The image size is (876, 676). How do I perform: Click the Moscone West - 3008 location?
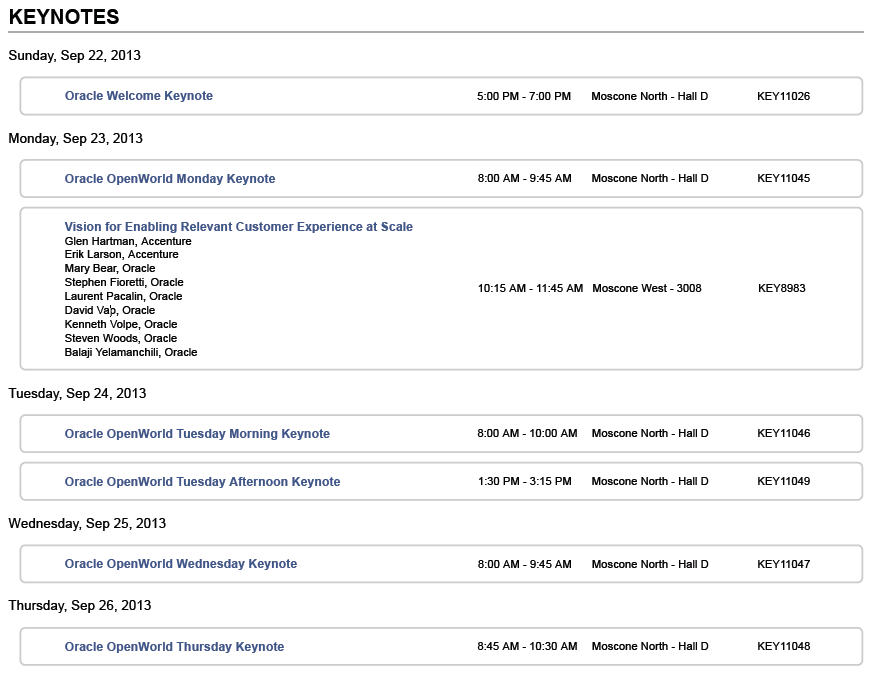(x=646, y=289)
